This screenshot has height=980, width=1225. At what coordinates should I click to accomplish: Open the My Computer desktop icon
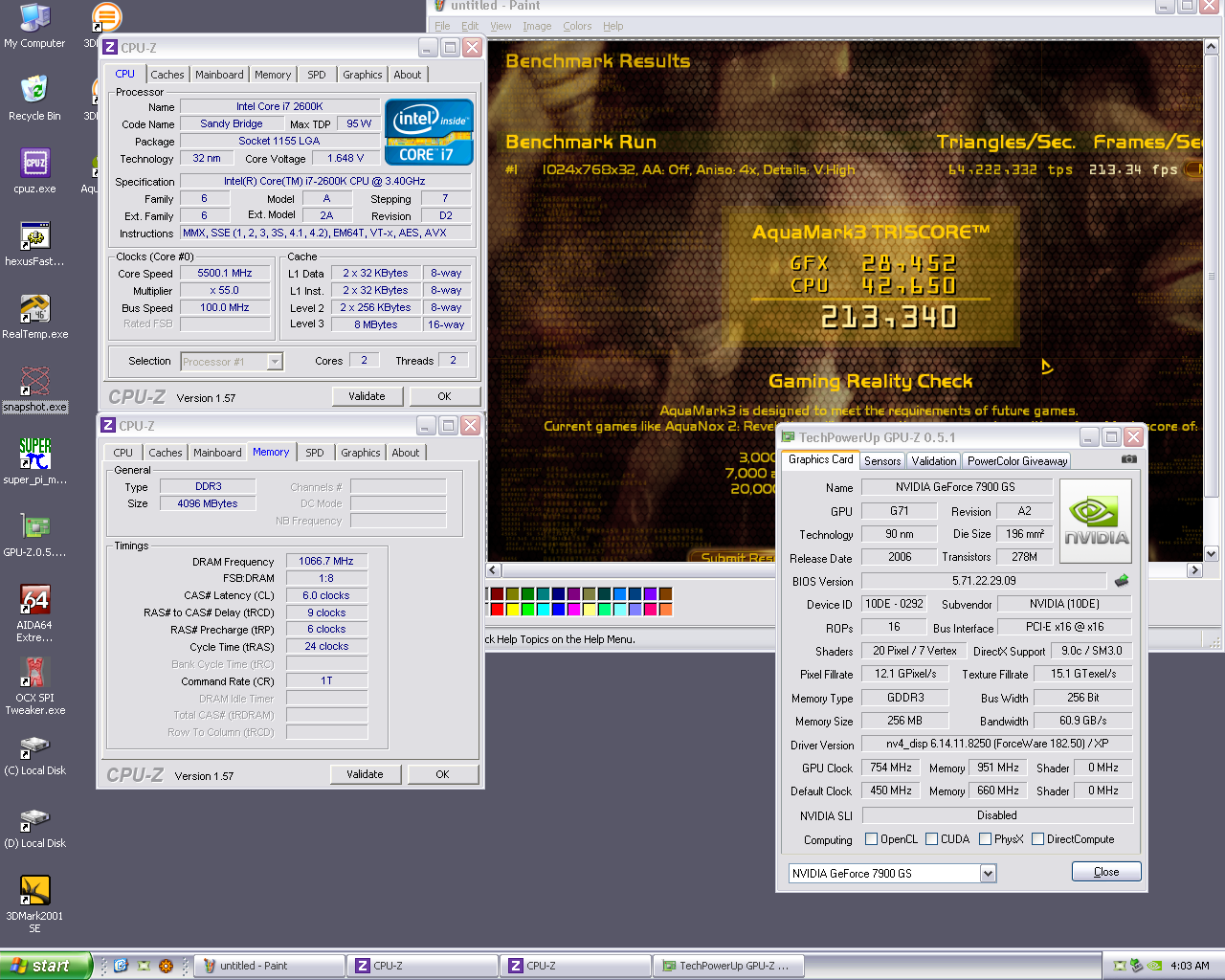[34, 26]
